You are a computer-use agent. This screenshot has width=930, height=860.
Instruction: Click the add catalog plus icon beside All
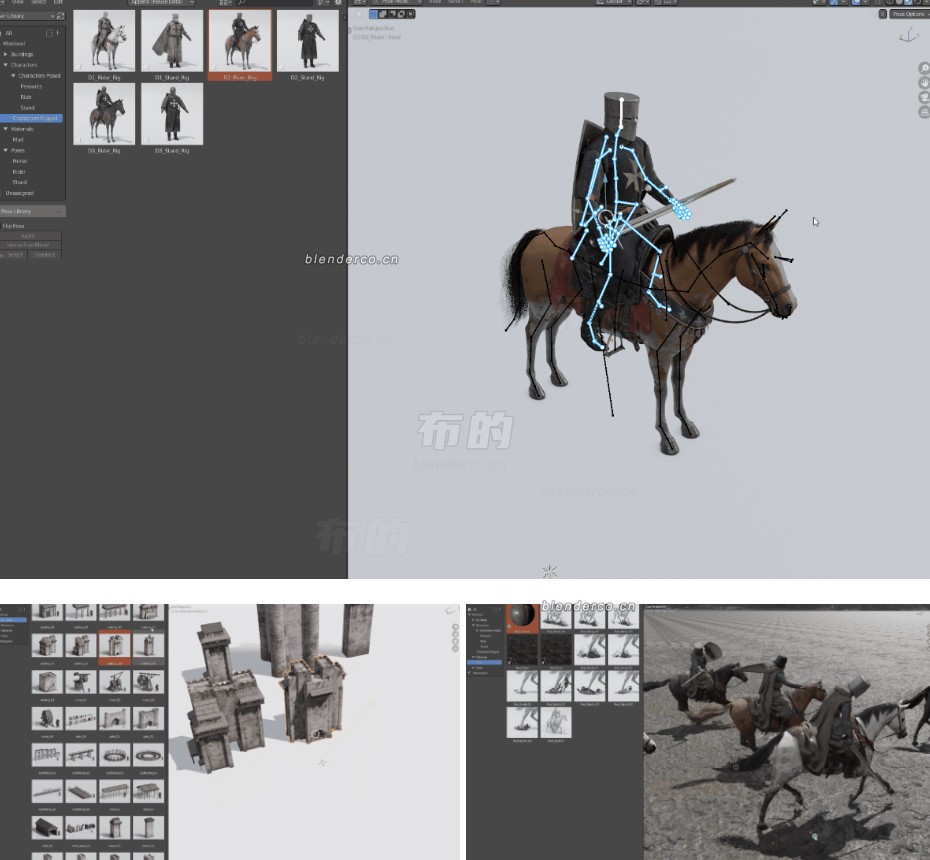58,33
